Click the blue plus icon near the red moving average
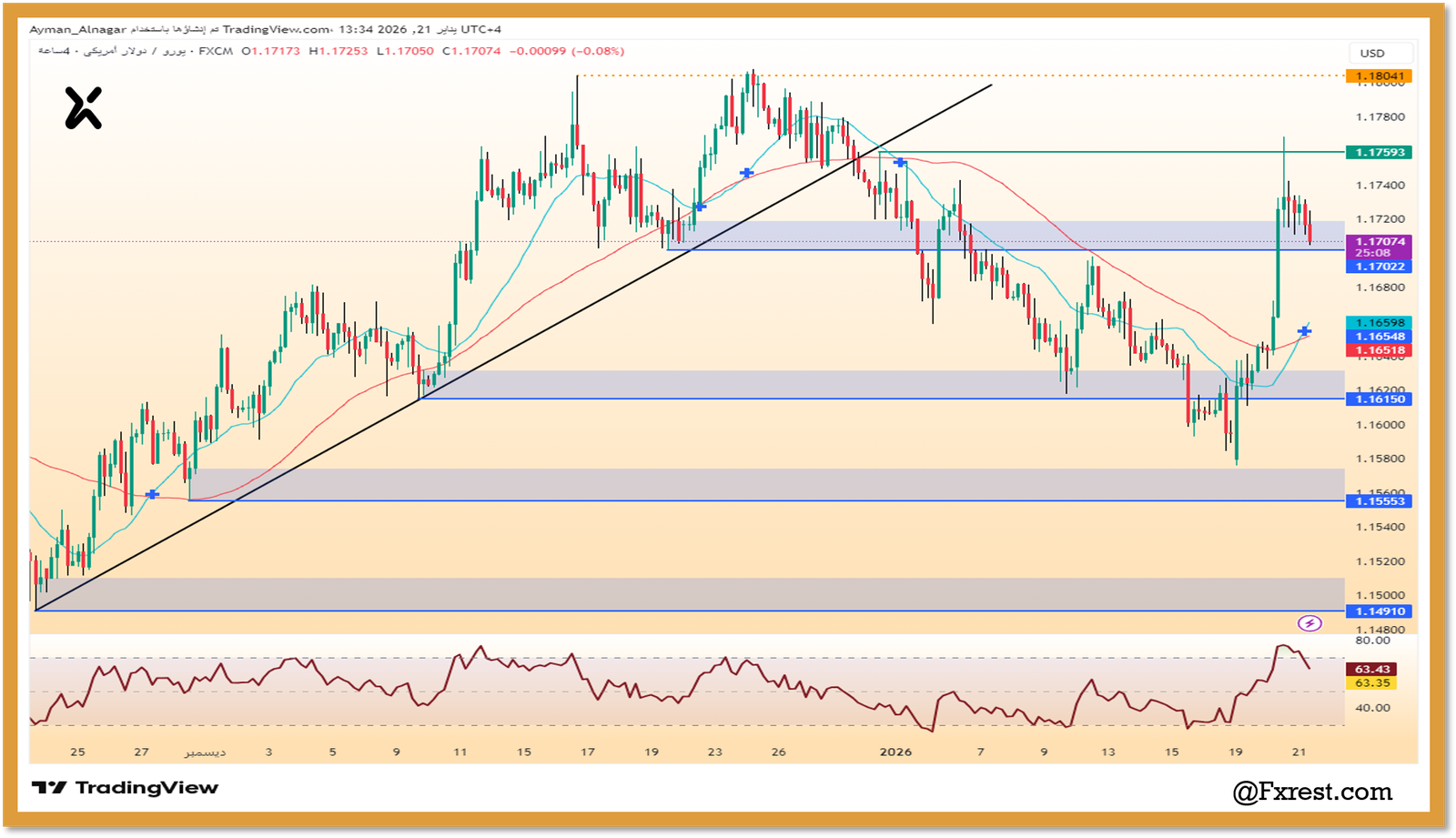This screenshot has width=1456, height=838. point(746,171)
